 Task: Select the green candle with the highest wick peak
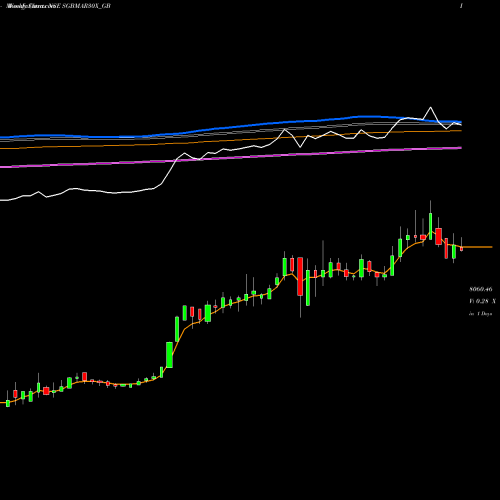click(430, 226)
